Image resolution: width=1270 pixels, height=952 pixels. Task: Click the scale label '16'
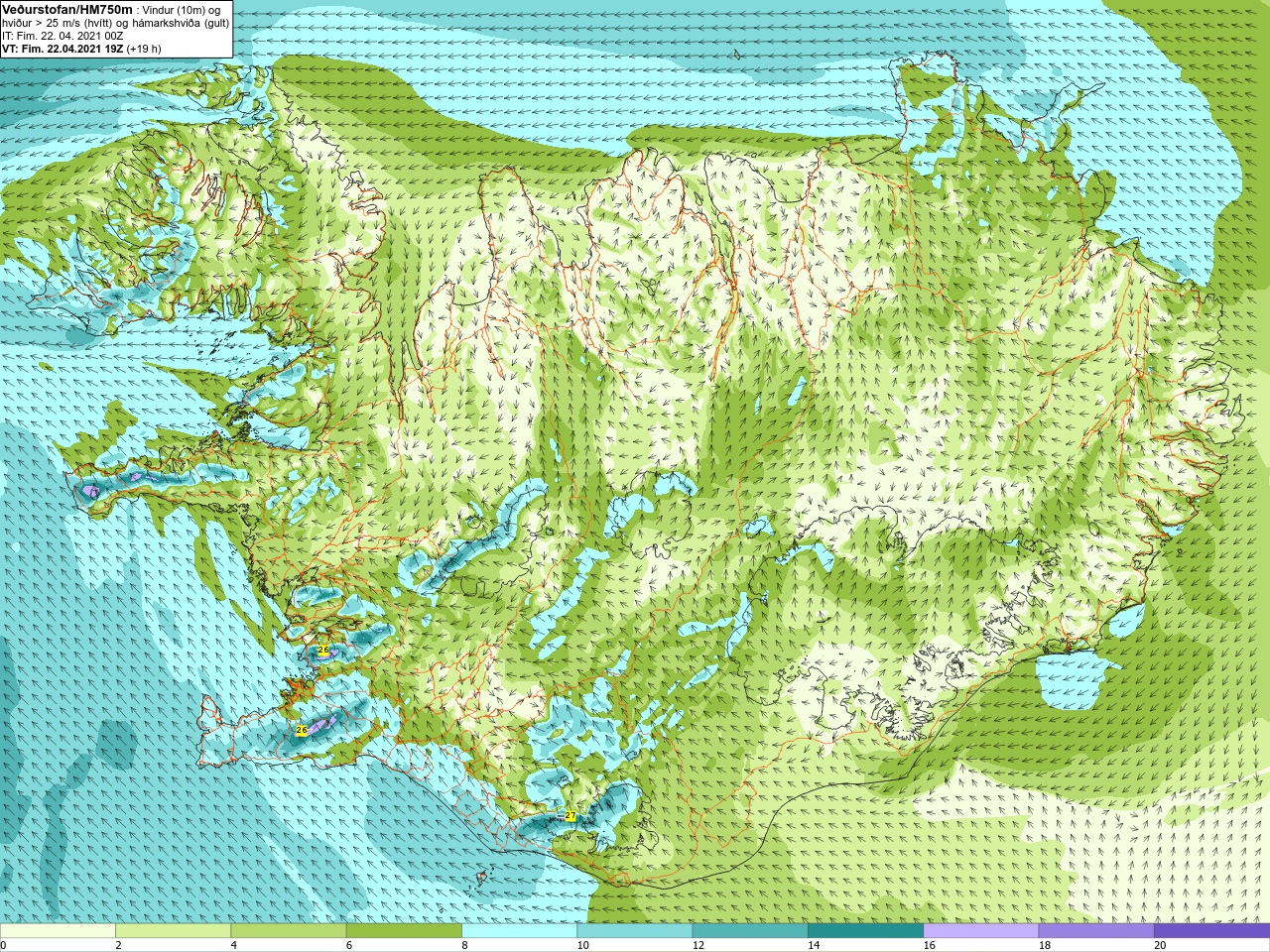pos(929,945)
